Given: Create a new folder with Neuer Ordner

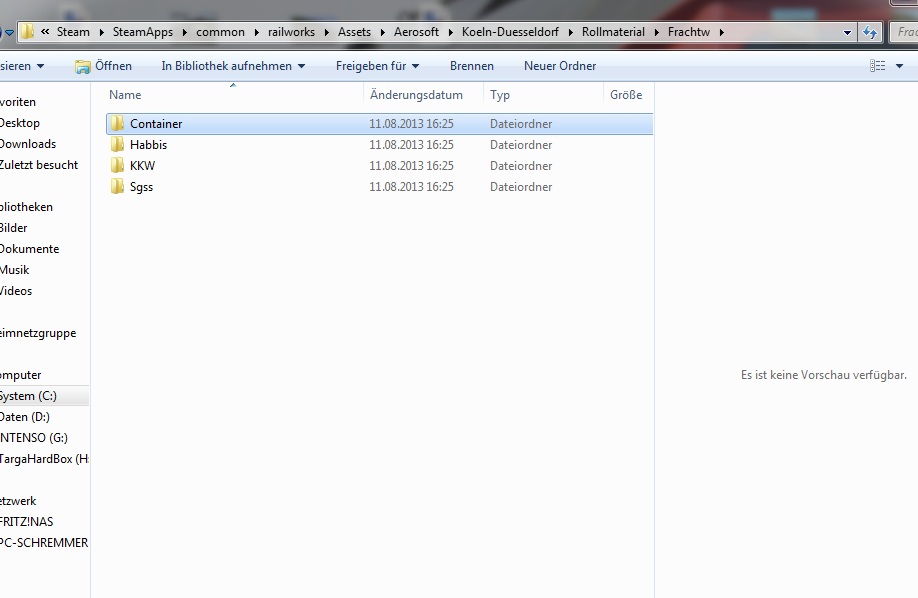Looking at the screenshot, I should pos(560,66).
